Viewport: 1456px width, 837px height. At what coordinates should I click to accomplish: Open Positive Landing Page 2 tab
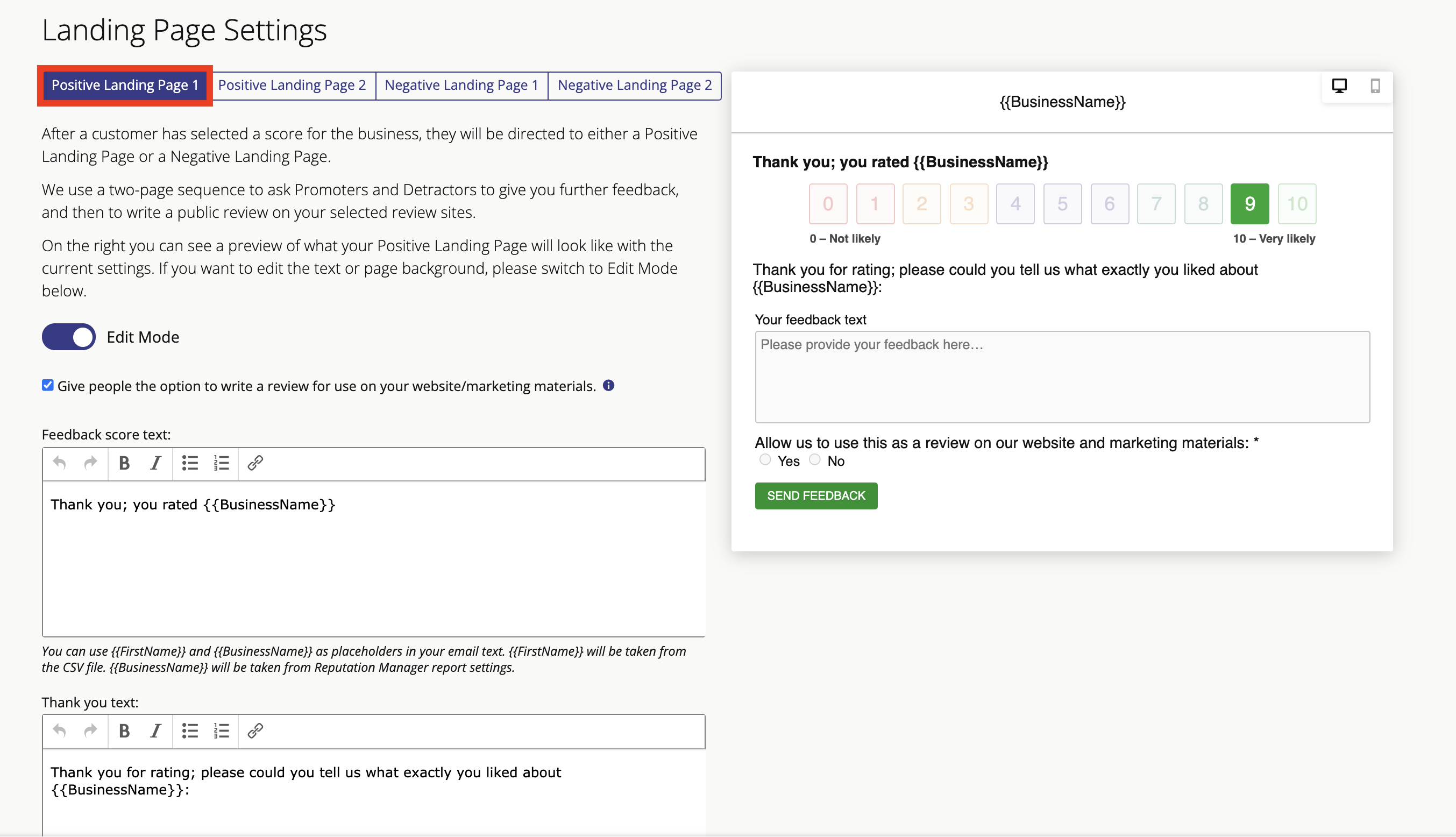292,86
